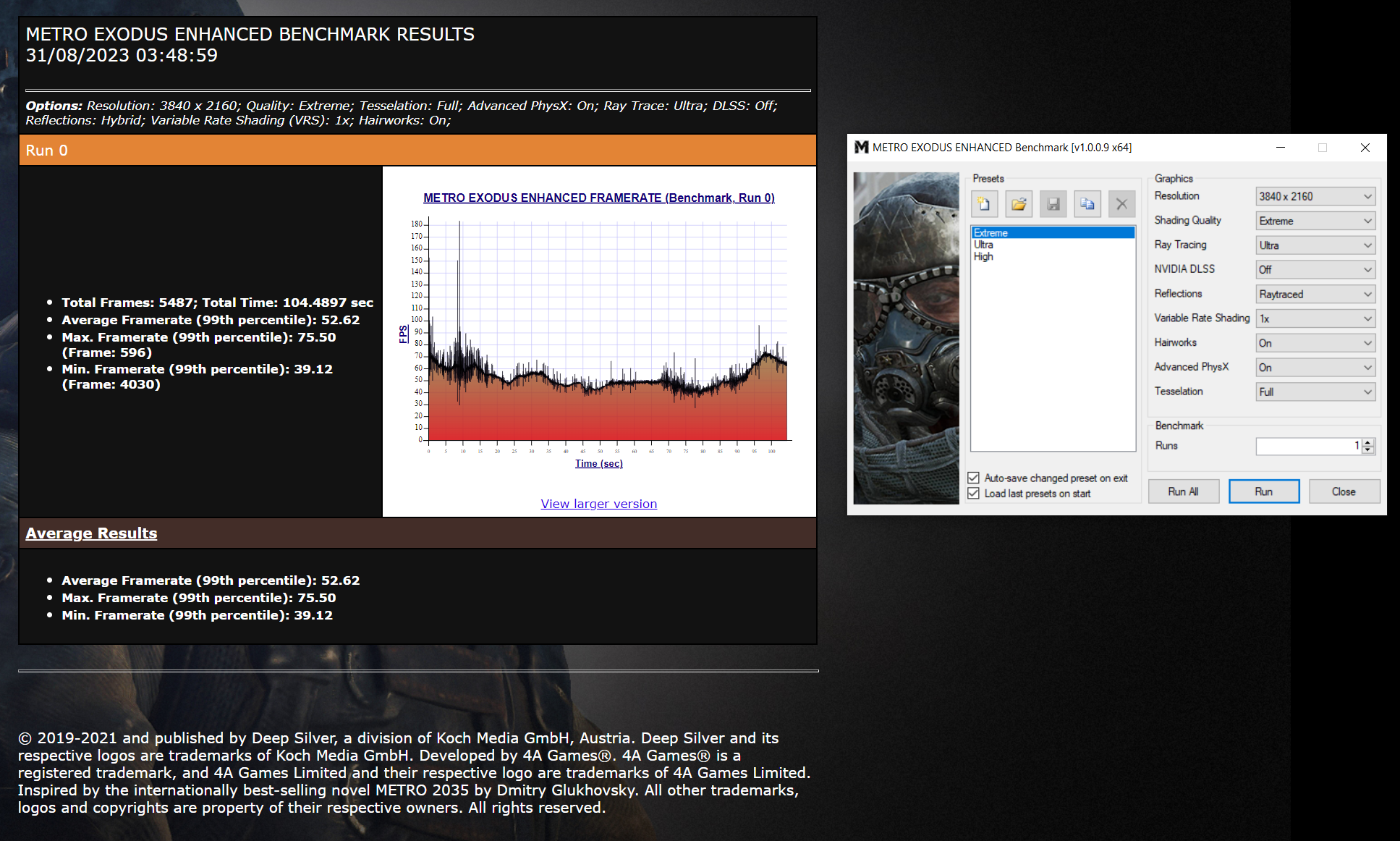Image resolution: width=1400 pixels, height=841 pixels.
Task: Click the Run All button
Action: (1184, 491)
